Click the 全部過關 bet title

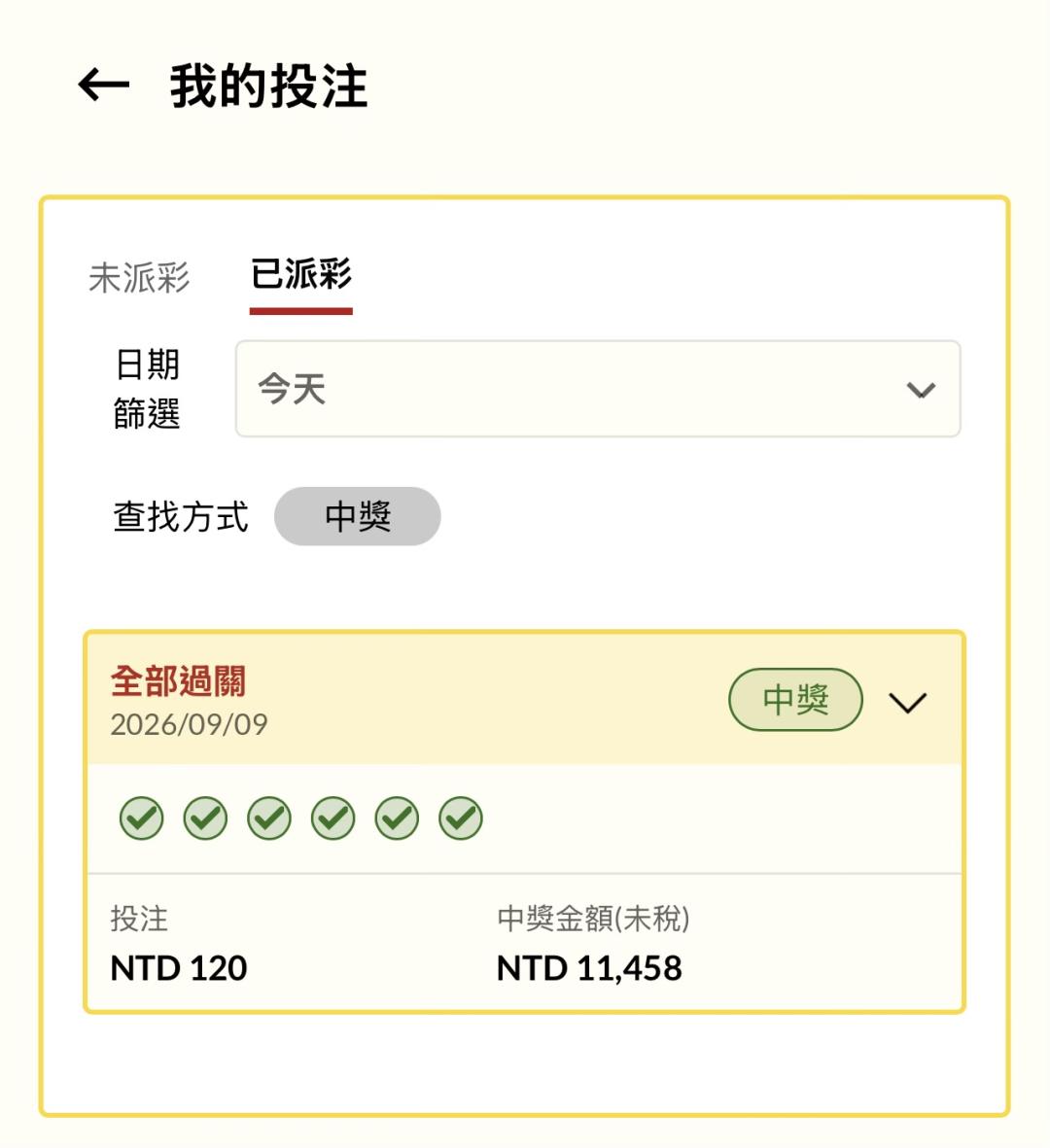[x=178, y=680]
